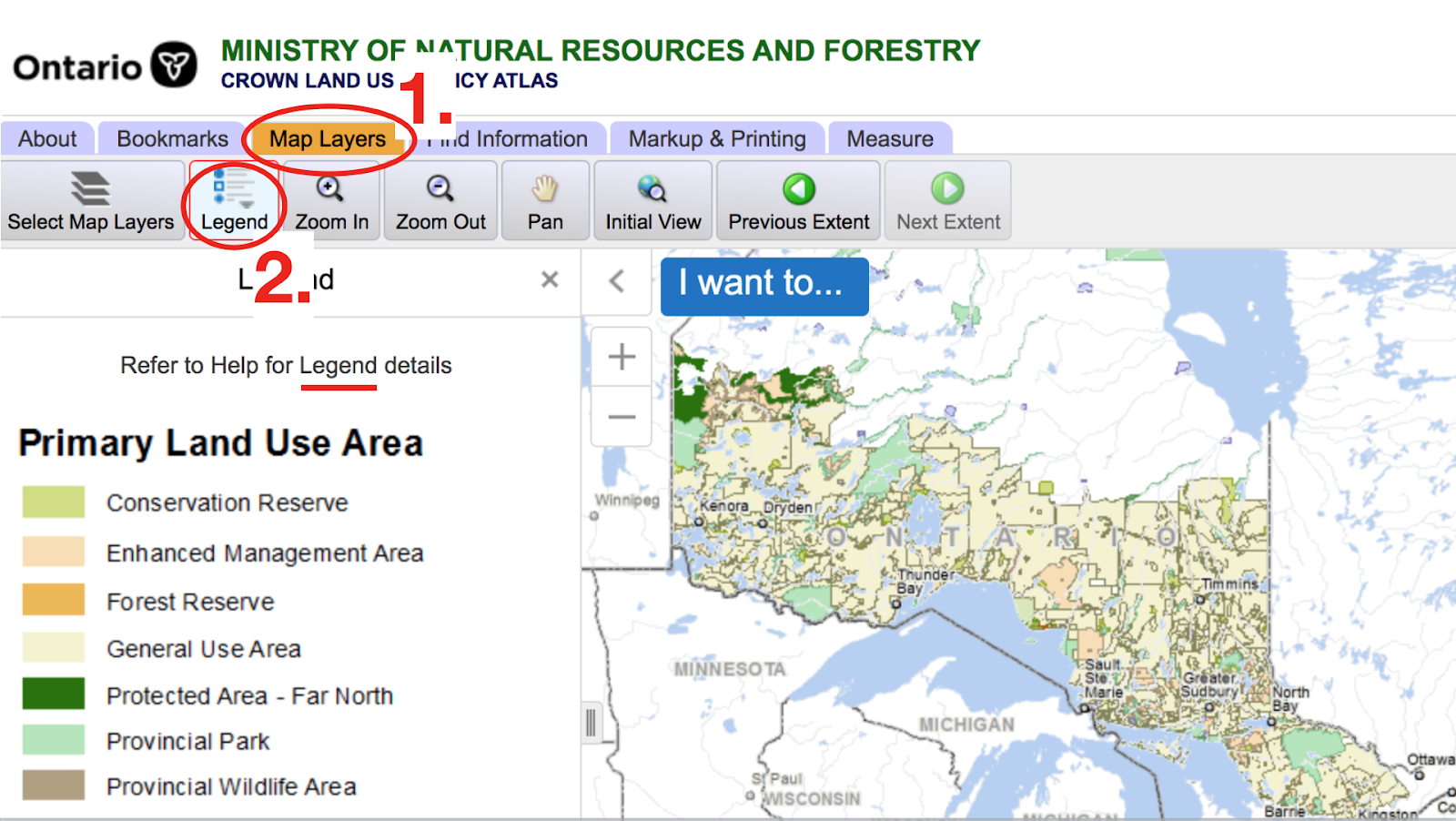
Task: Select the Map Layers tab
Action: point(328,139)
